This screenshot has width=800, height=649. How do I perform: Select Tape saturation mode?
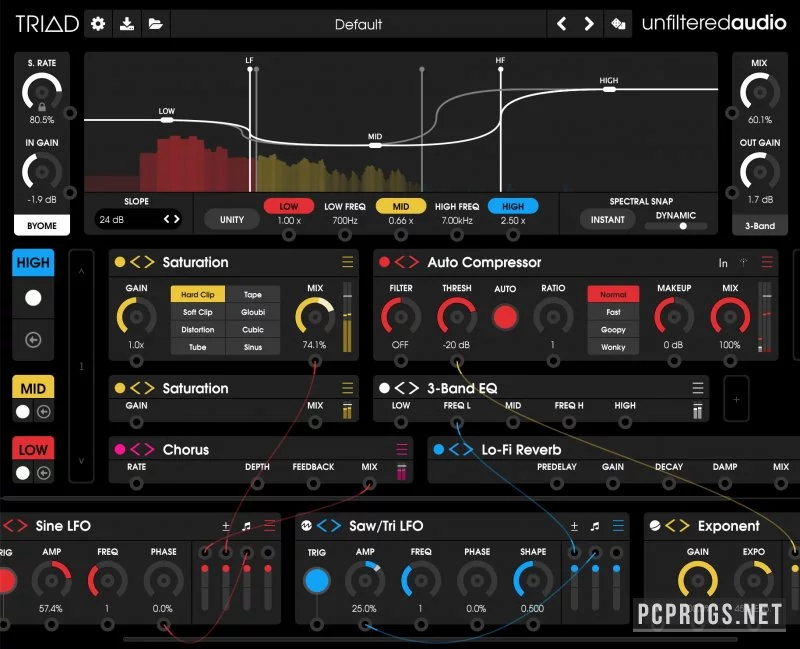pos(253,294)
